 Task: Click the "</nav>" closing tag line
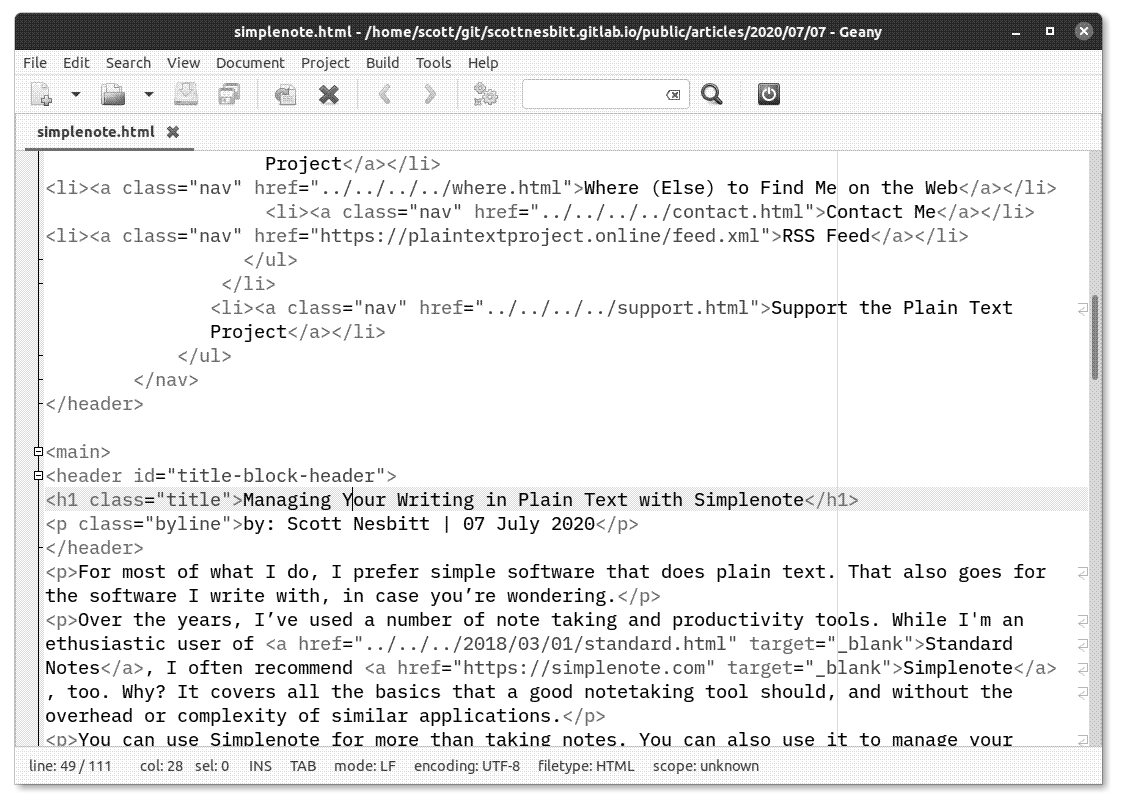click(x=166, y=380)
